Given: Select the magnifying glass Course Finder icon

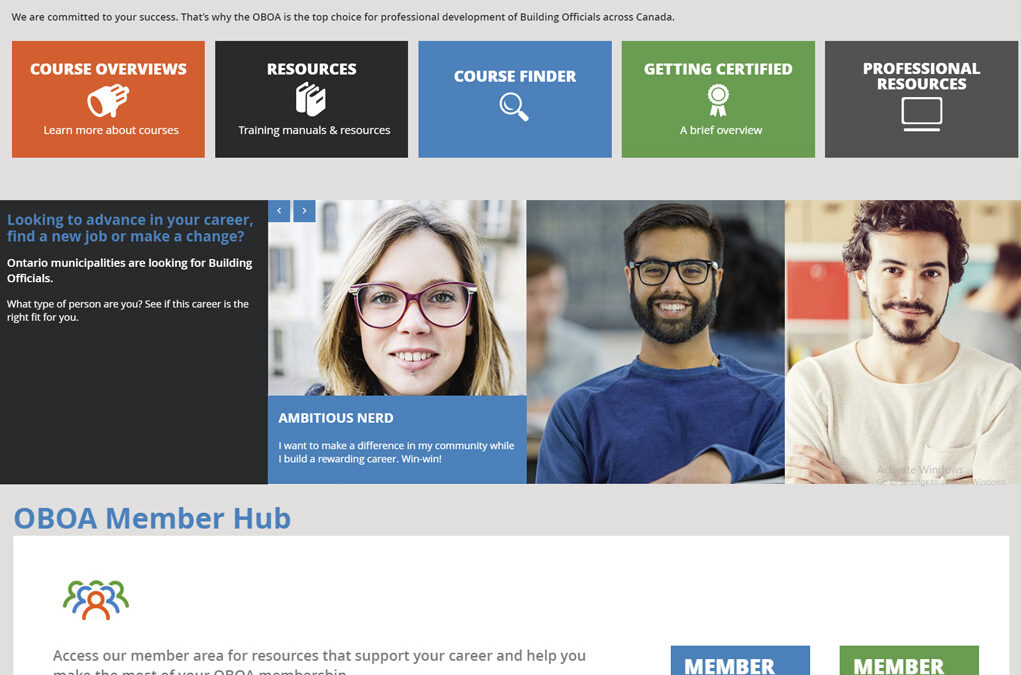Looking at the screenshot, I should pos(514,107).
